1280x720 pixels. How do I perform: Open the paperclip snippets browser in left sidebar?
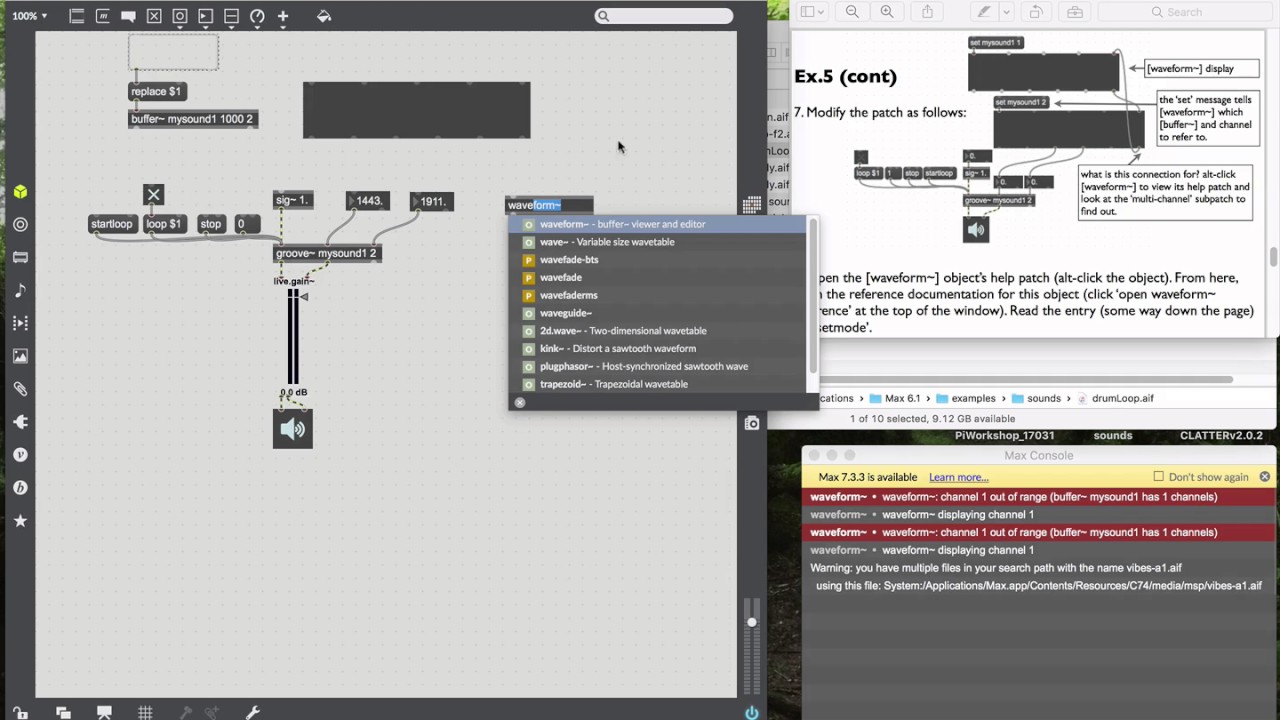[x=20, y=389]
